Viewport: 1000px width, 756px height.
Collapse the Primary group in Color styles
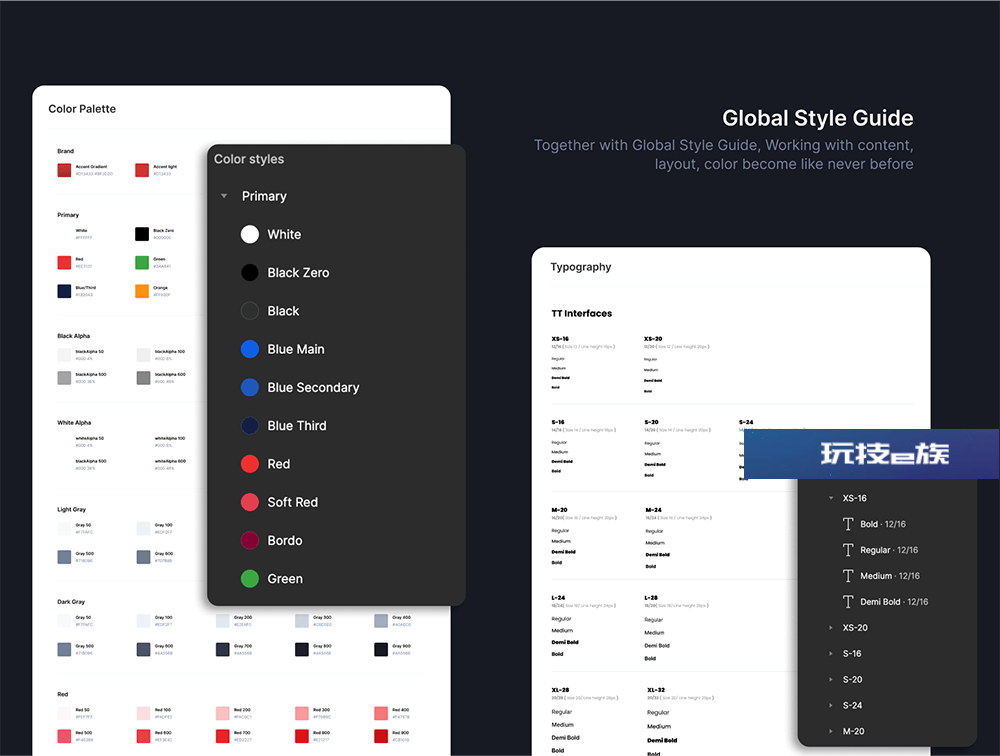pyautogui.click(x=224, y=196)
